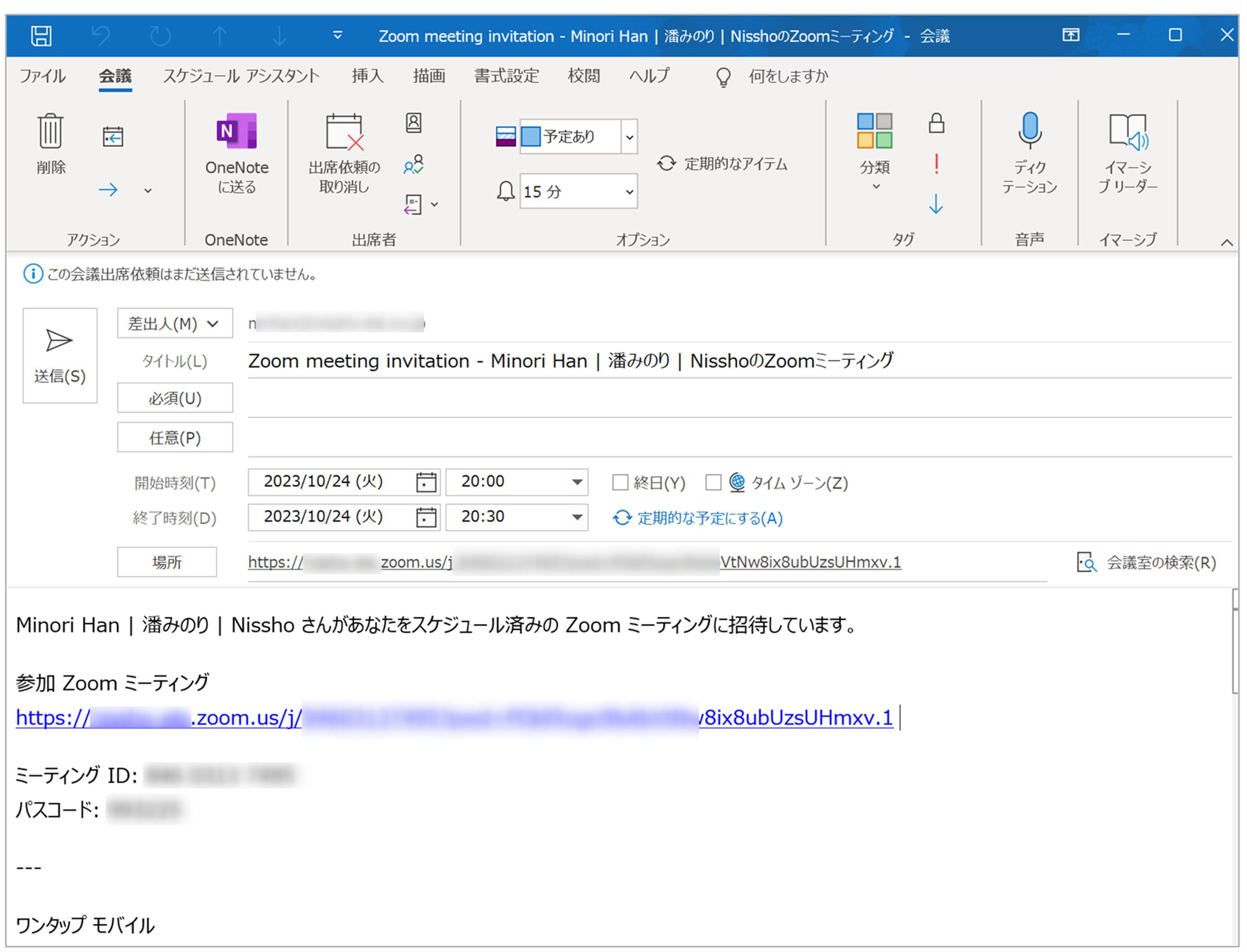Image resolution: width=1247 pixels, height=952 pixels.
Task: Click the previous item up arrow
Action: [219, 36]
